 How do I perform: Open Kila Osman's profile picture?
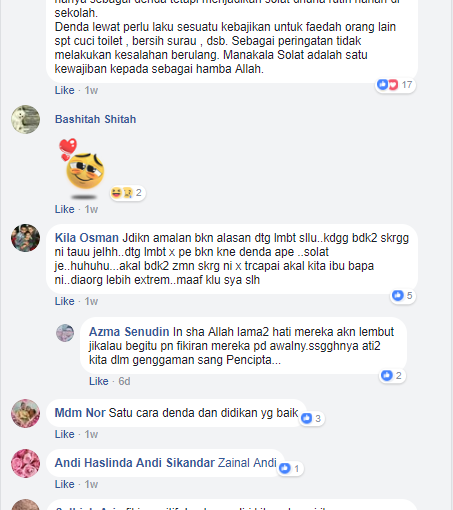click(25, 238)
